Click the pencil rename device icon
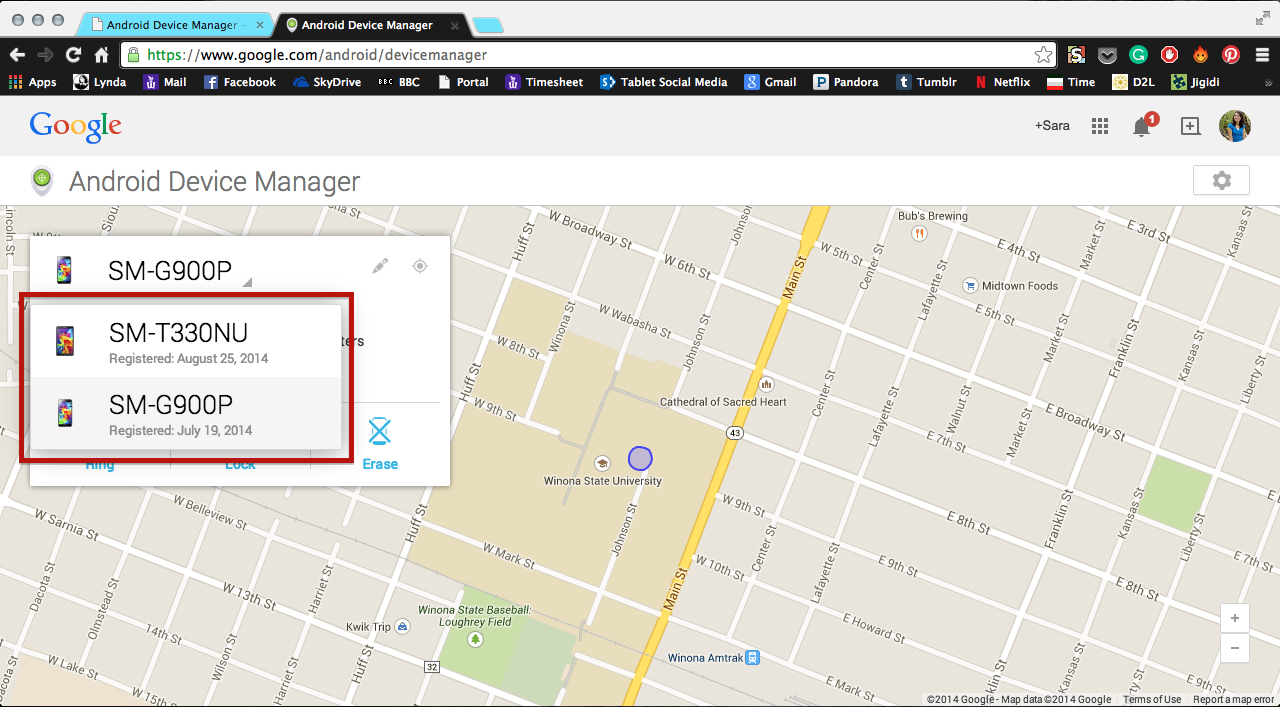This screenshot has height=707, width=1280. click(x=380, y=266)
